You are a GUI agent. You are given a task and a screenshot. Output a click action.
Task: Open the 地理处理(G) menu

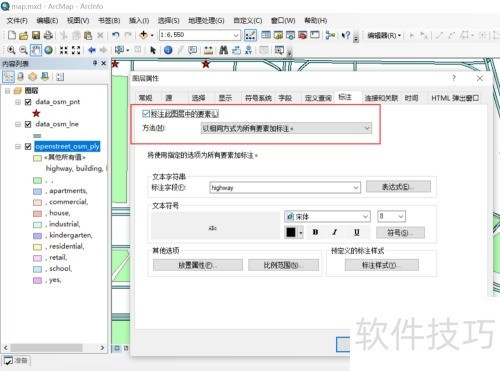point(206,20)
